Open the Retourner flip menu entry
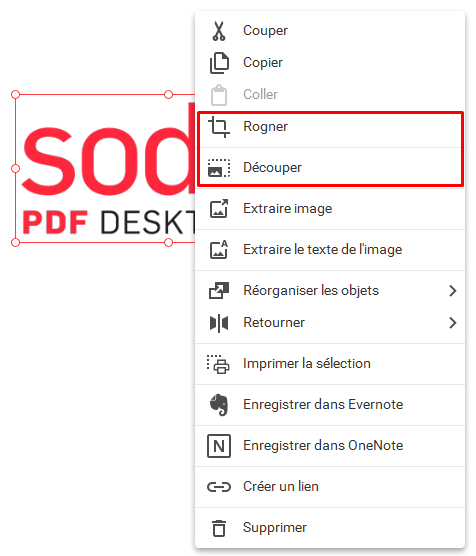The width and height of the screenshot is (476, 556). [330, 323]
